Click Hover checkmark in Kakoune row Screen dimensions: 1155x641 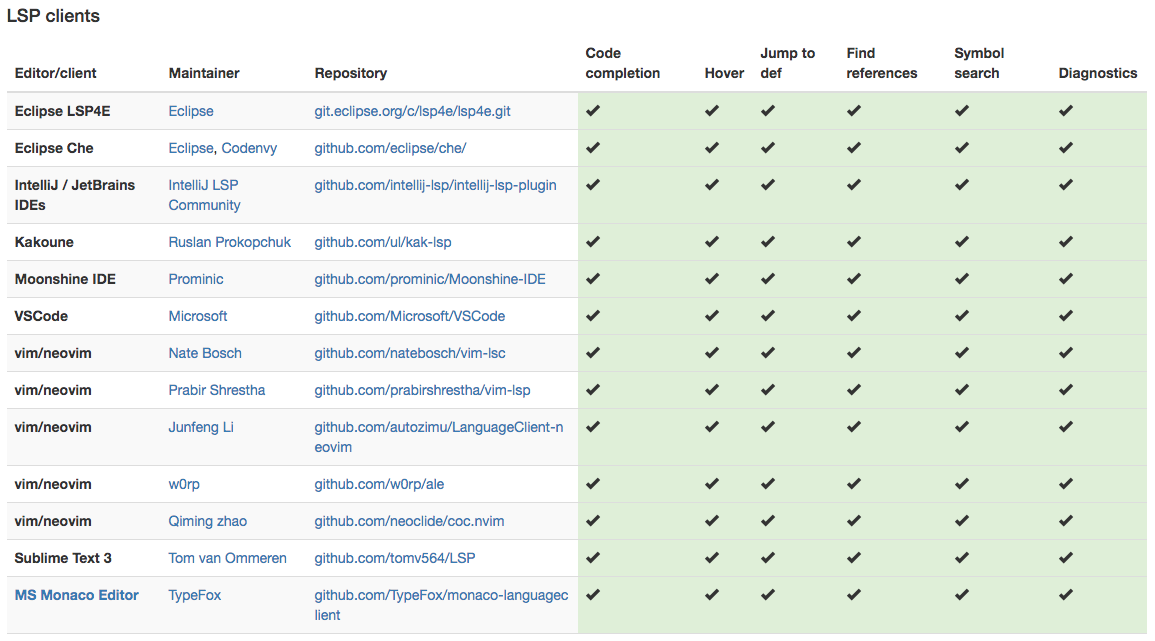click(x=712, y=242)
